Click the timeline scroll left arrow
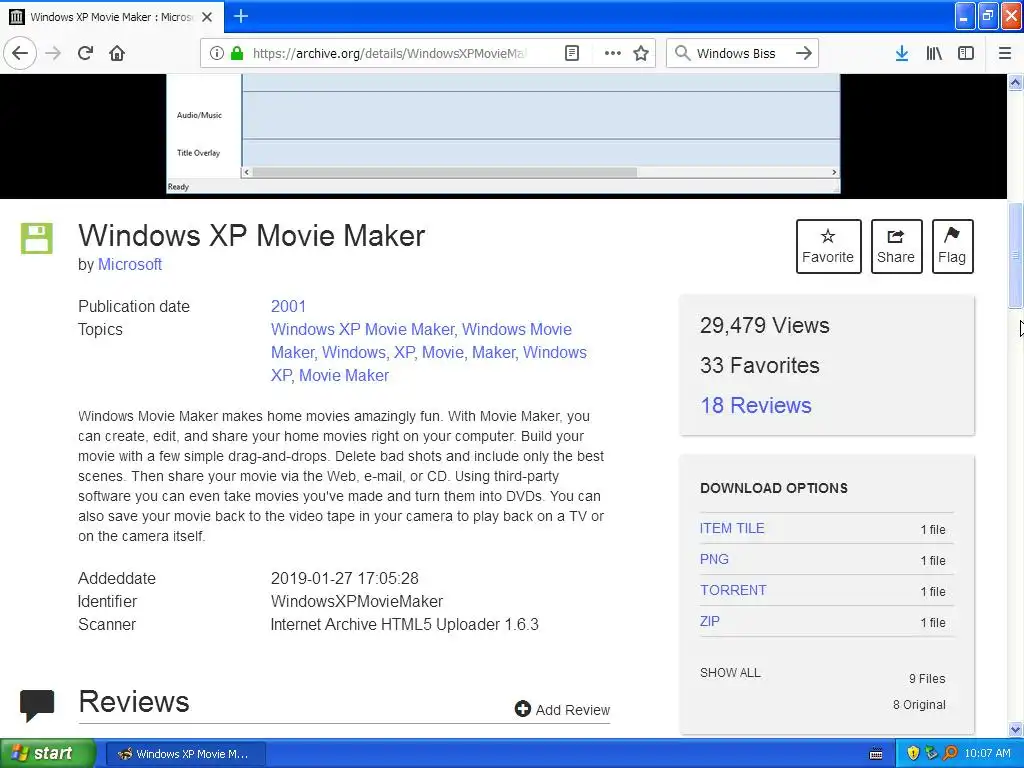Screen dimensions: 1024x768 click(246, 172)
